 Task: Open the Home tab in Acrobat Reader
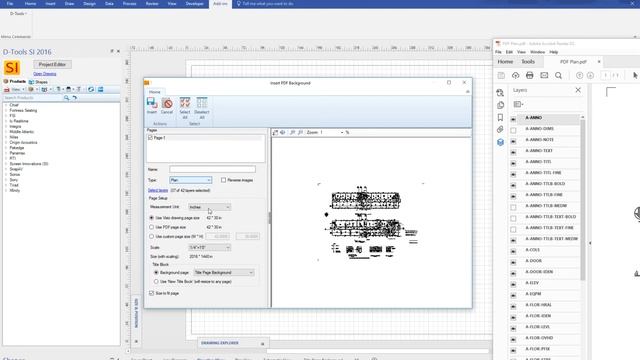pyautogui.click(x=505, y=62)
